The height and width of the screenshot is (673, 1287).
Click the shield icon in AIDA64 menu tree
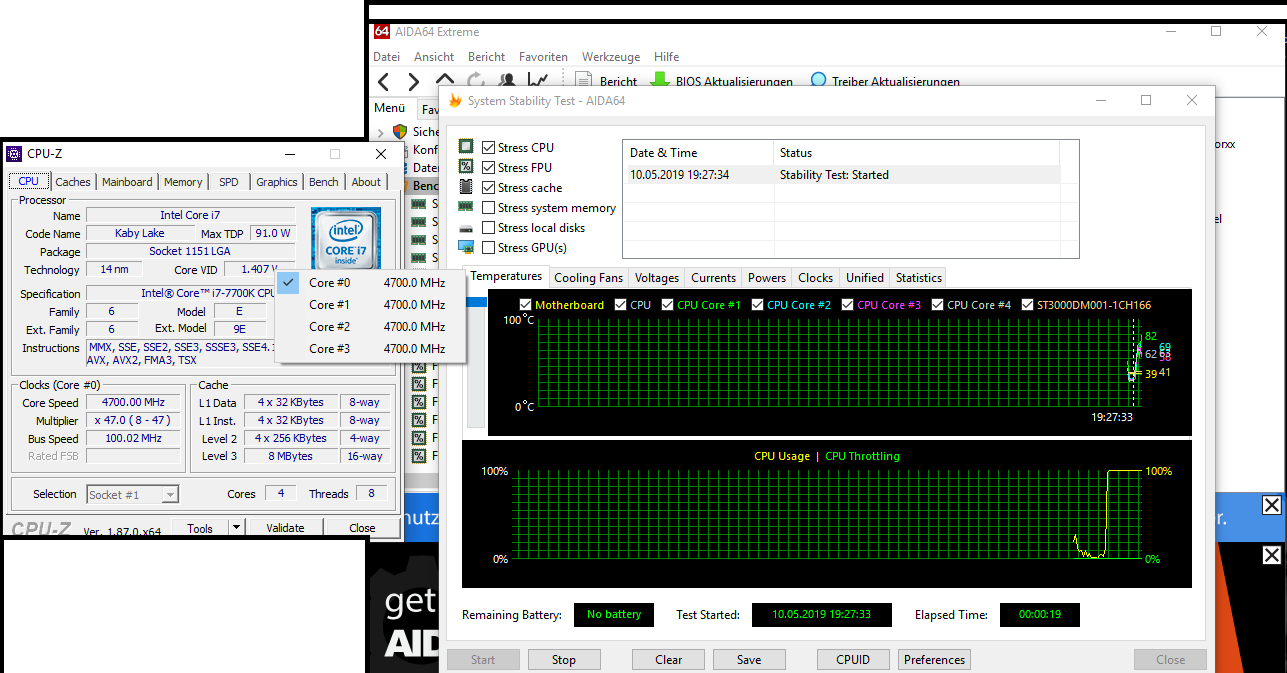tap(400, 131)
